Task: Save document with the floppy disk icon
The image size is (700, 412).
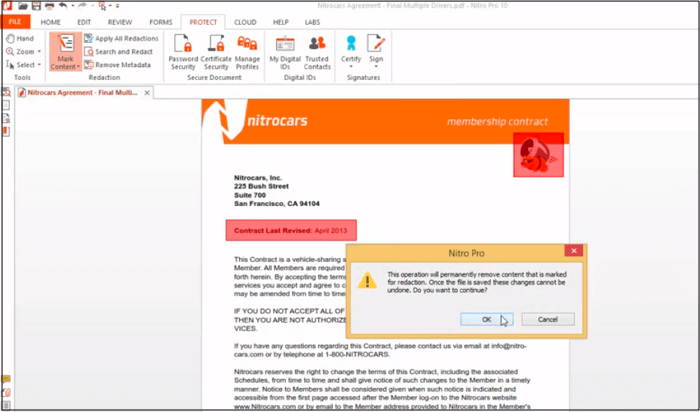Action: [36, 6]
